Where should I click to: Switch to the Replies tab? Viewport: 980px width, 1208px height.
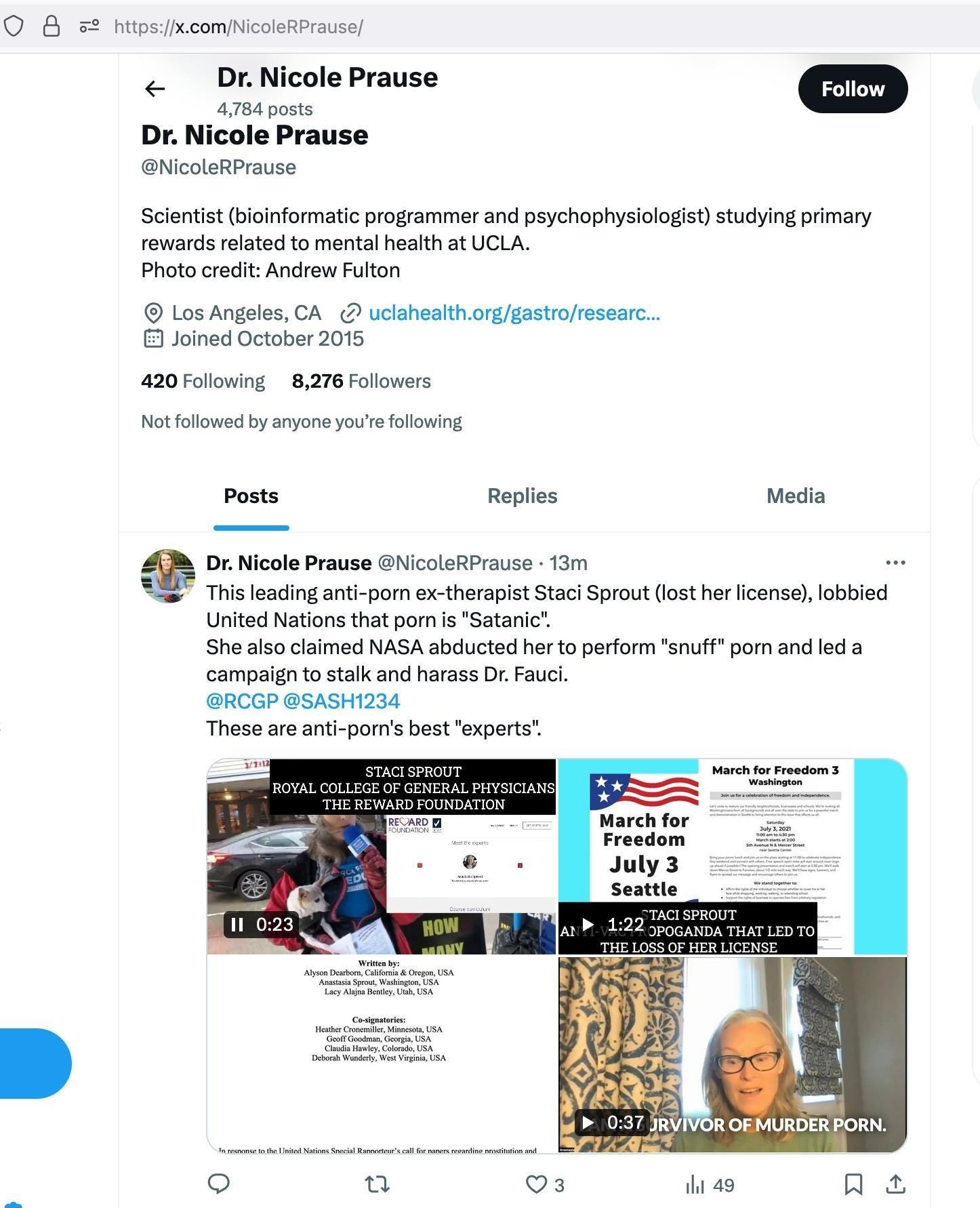coord(522,496)
